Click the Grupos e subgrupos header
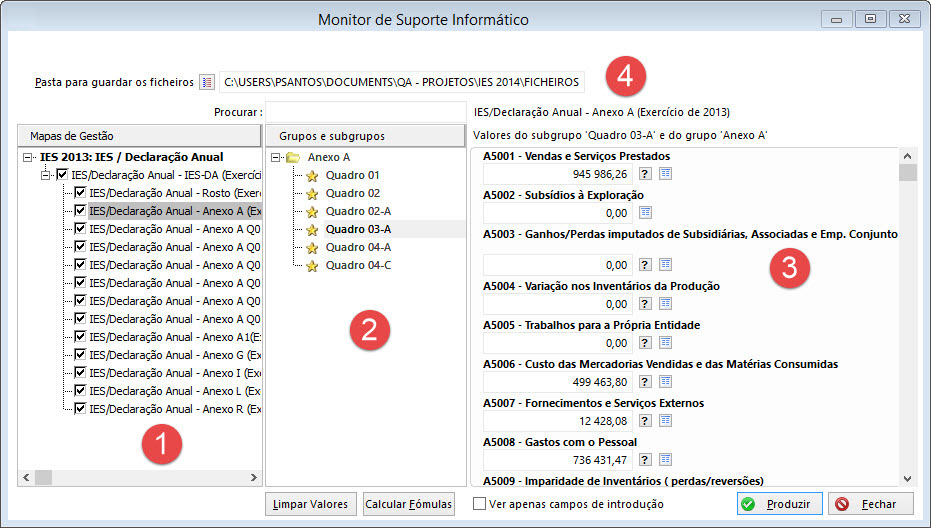931x528 pixels. (x=365, y=136)
